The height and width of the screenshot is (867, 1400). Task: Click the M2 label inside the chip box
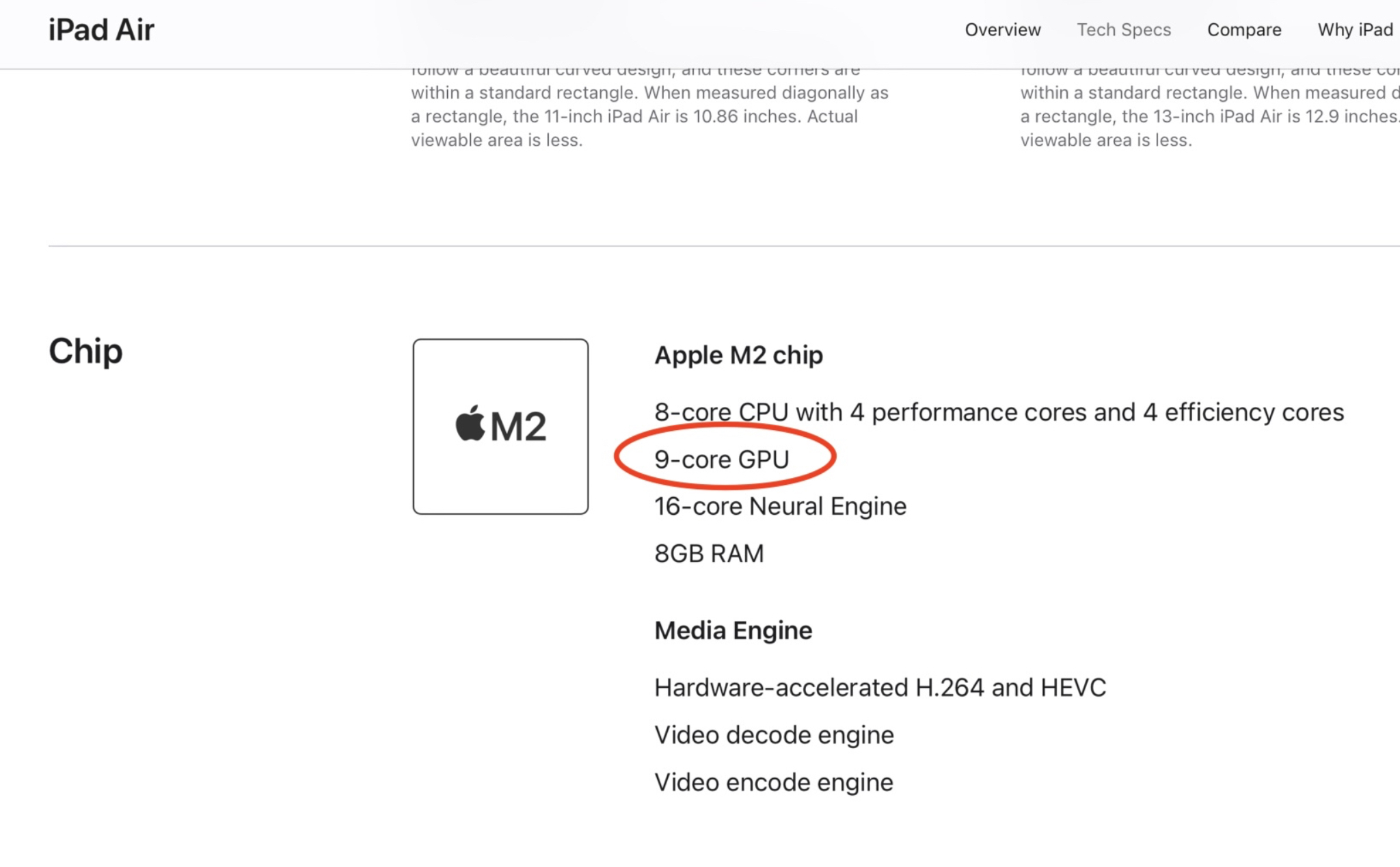(518, 427)
